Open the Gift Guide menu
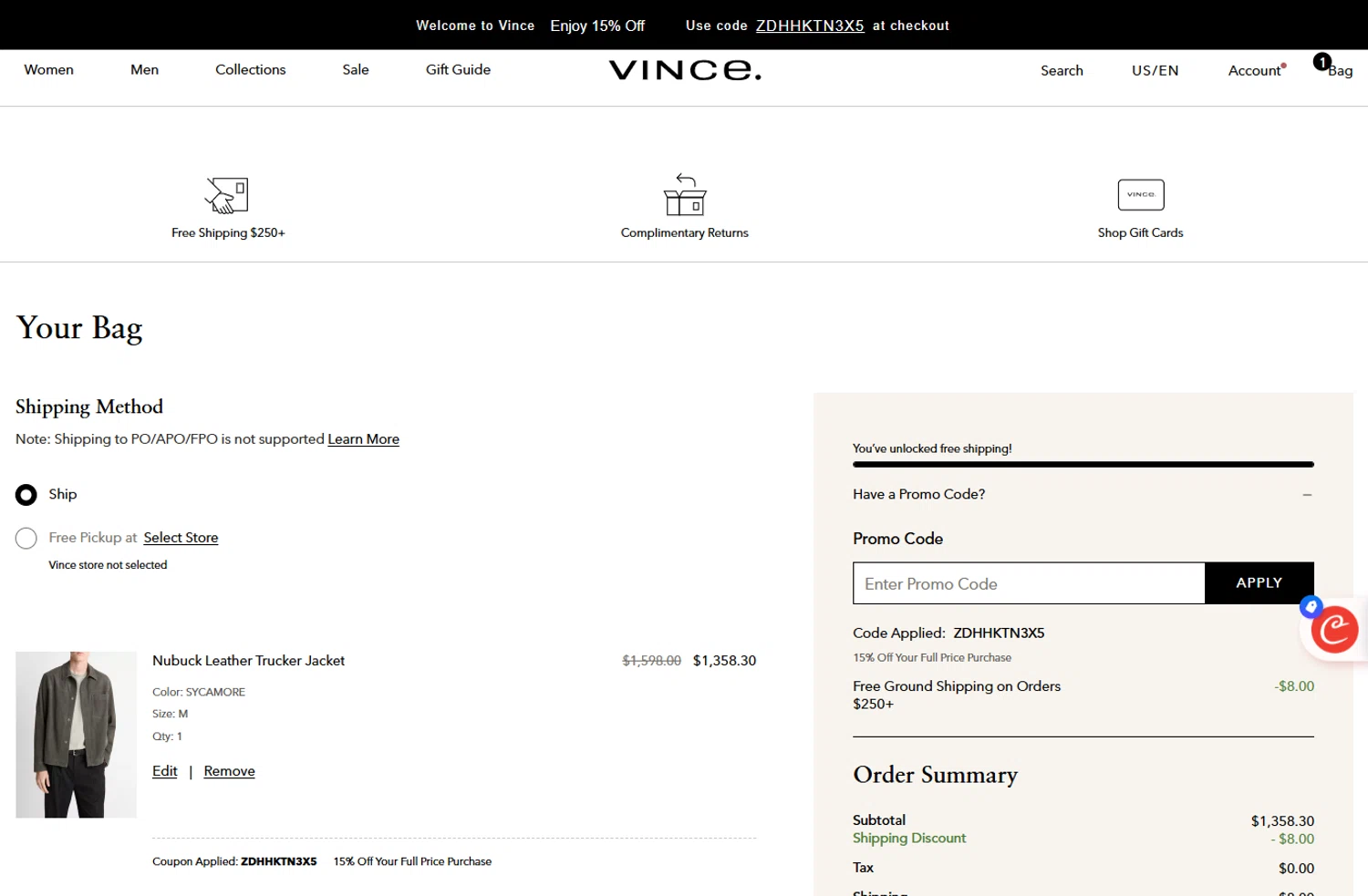 coord(458,69)
